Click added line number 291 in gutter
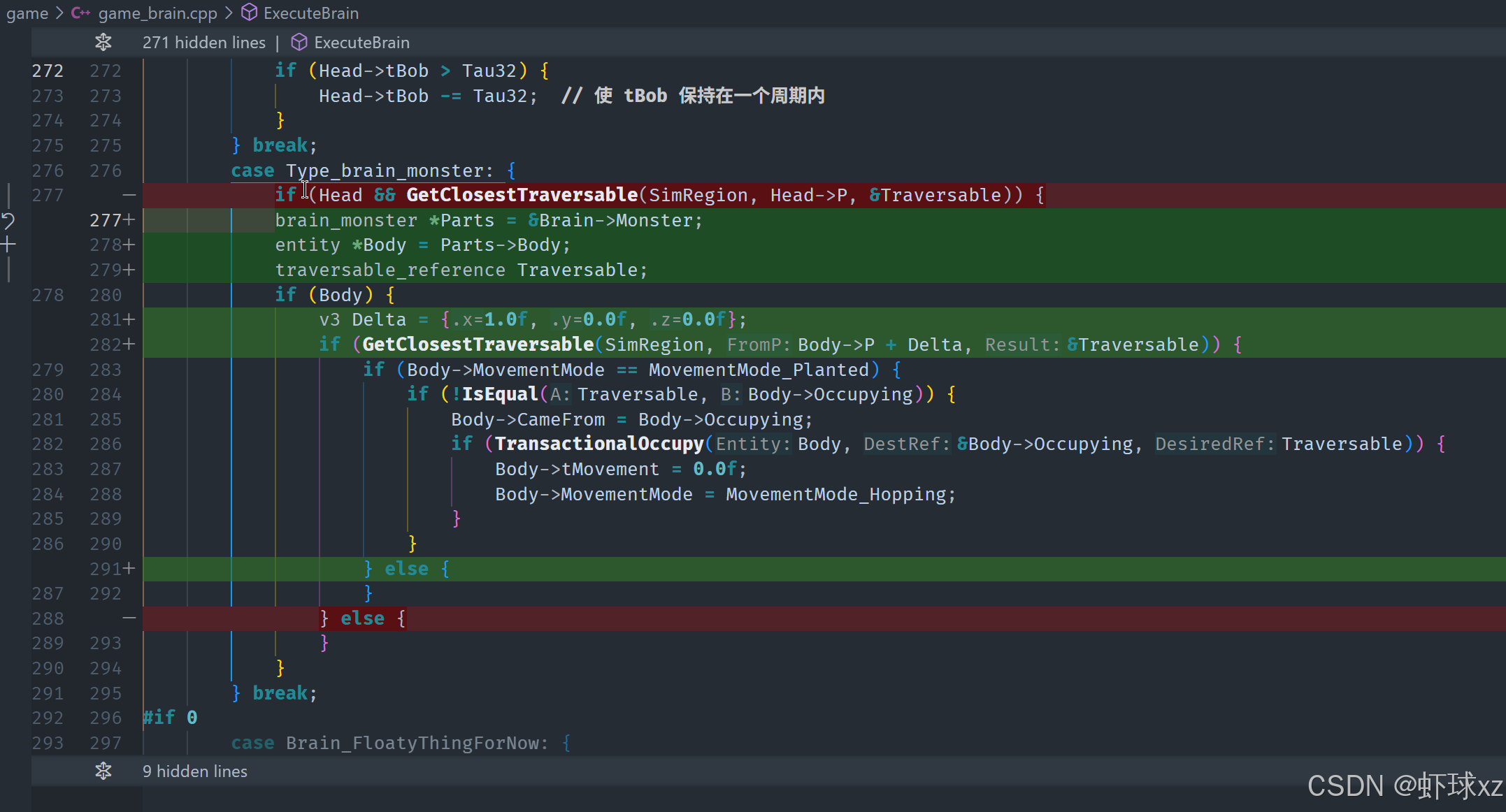Viewport: 1506px width, 812px height. click(x=106, y=569)
